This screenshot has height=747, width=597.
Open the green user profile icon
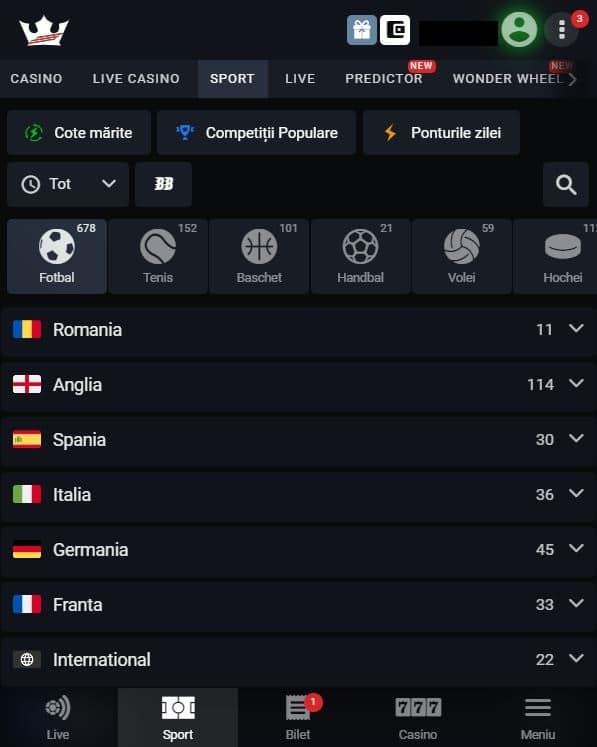[x=519, y=30]
